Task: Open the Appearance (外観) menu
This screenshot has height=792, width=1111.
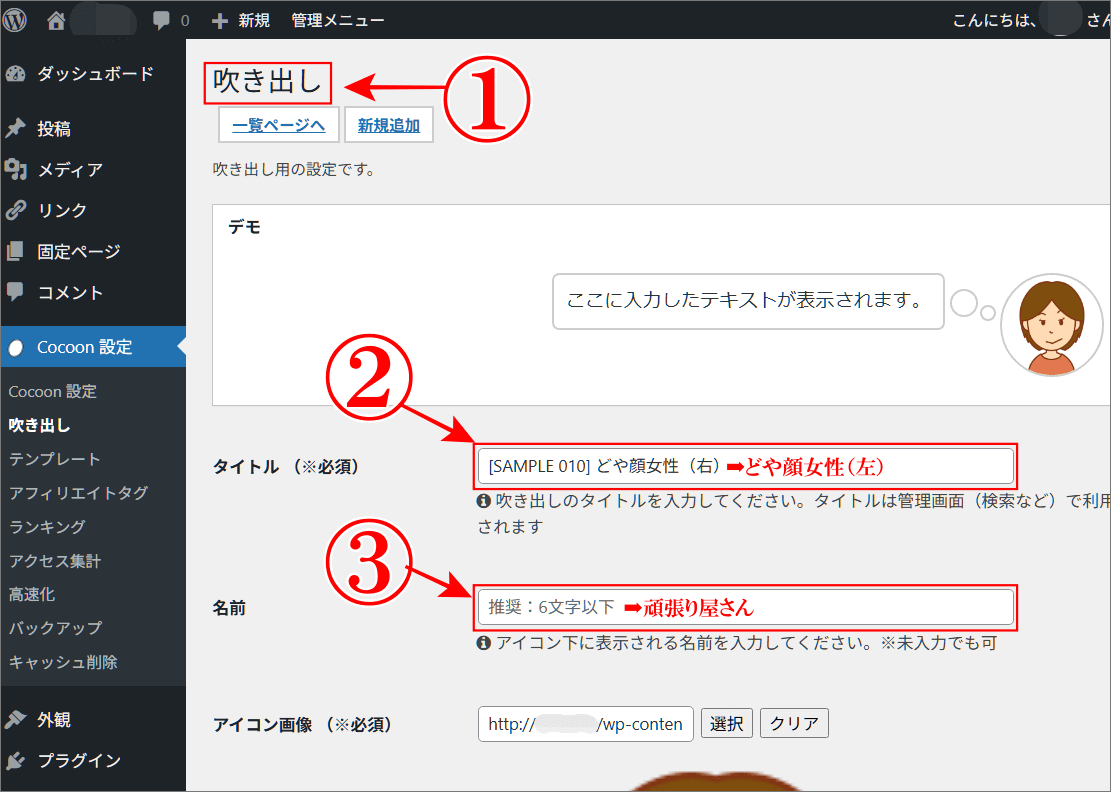Action: point(53,720)
